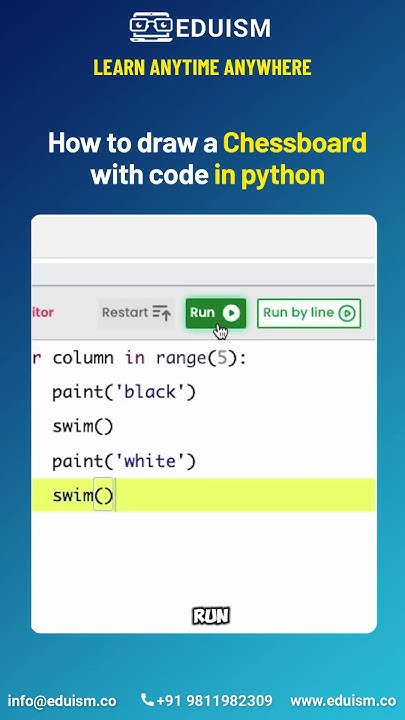The image size is (405, 720).
Task: Click the partially visible 'itor' editor label
Action: (x=43, y=312)
